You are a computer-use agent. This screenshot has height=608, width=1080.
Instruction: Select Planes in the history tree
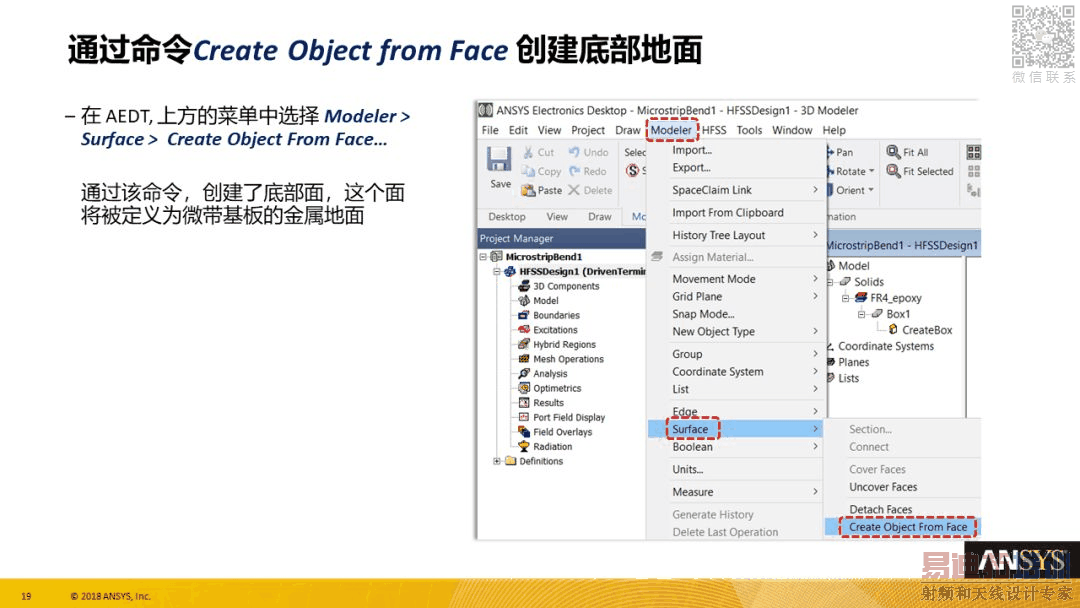tap(853, 362)
